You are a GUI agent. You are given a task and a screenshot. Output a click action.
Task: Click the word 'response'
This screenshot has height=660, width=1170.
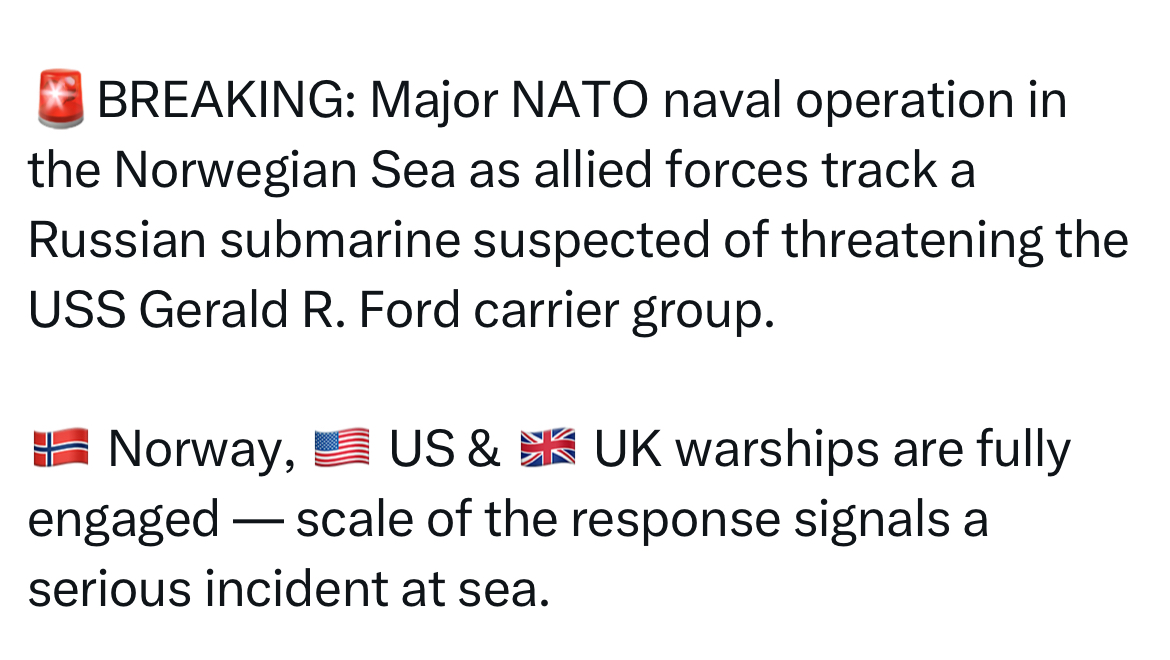coord(675,521)
